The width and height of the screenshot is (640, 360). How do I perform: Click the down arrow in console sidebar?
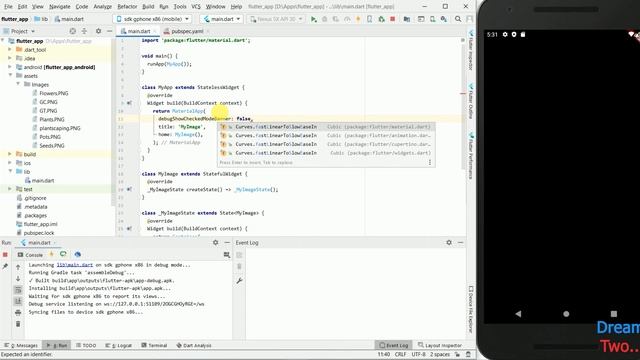pyautogui.click(x=18, y=279)
